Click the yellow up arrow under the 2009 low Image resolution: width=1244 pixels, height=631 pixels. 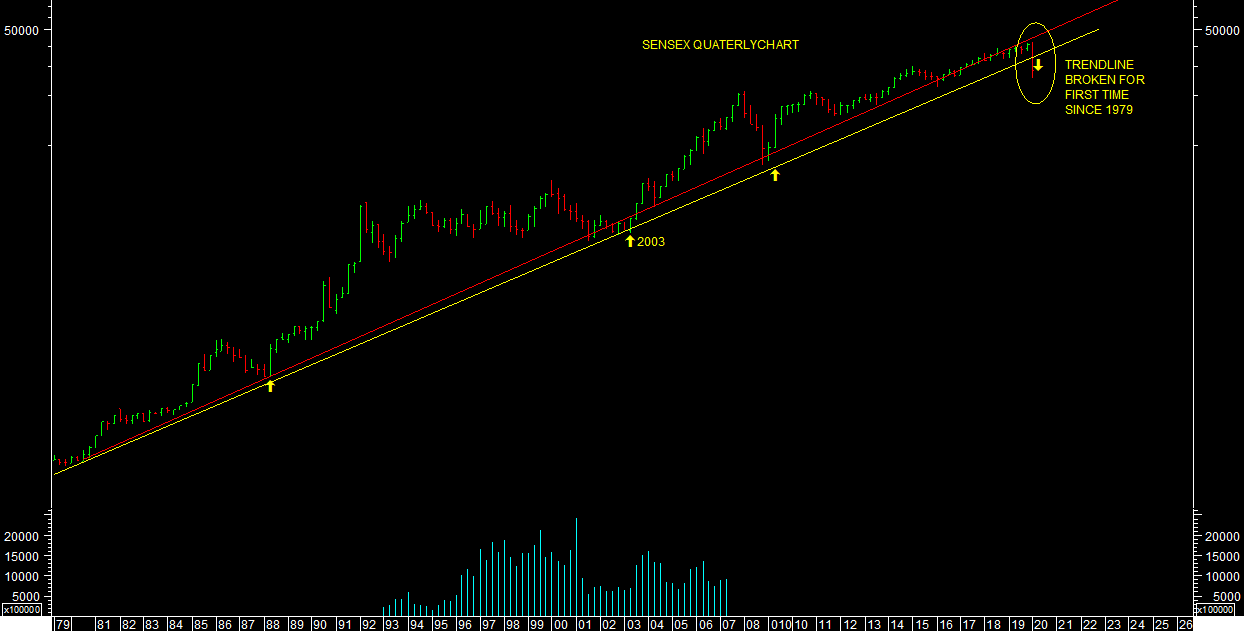[774, 175]
